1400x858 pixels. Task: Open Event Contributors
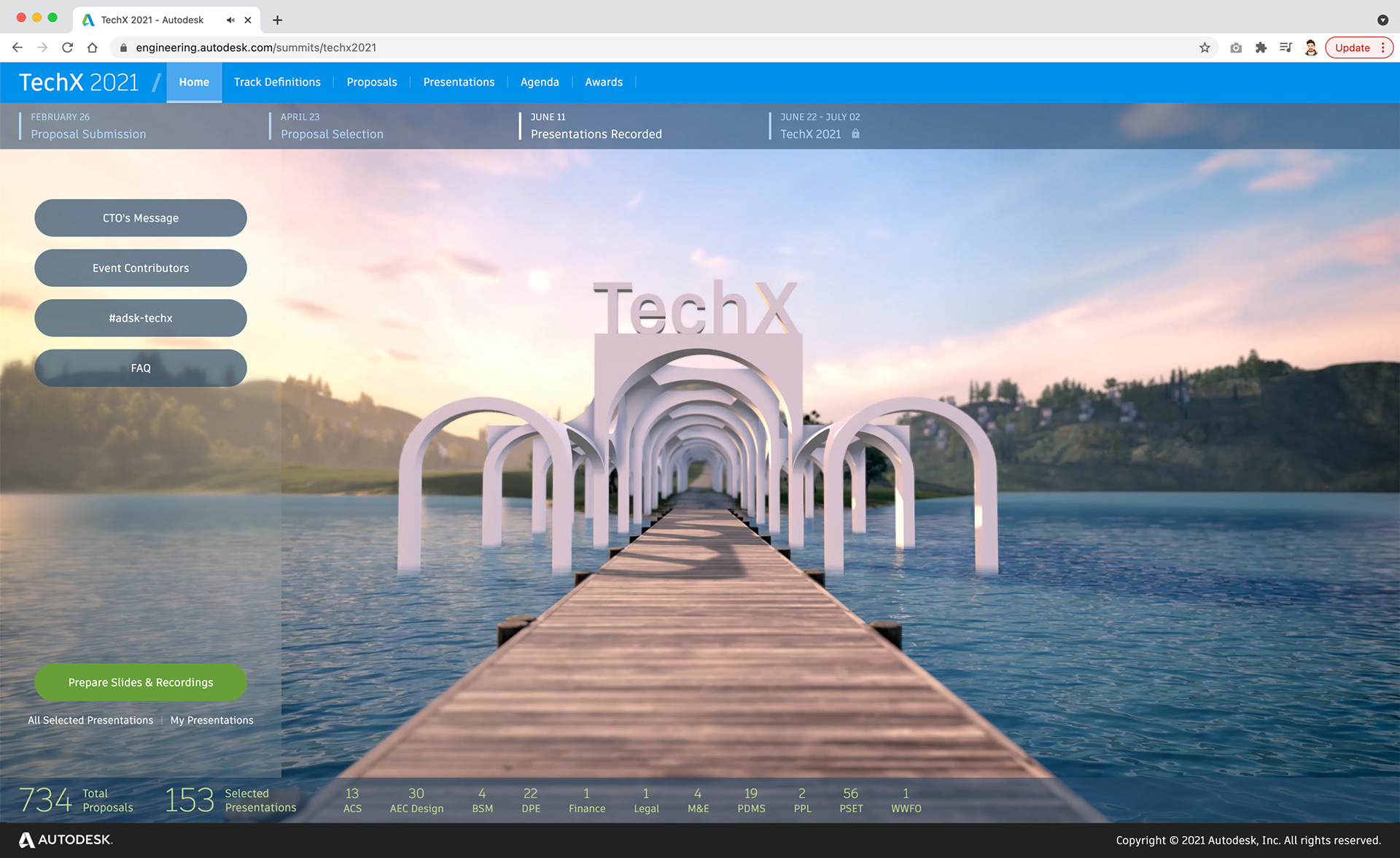pos(141,268)
